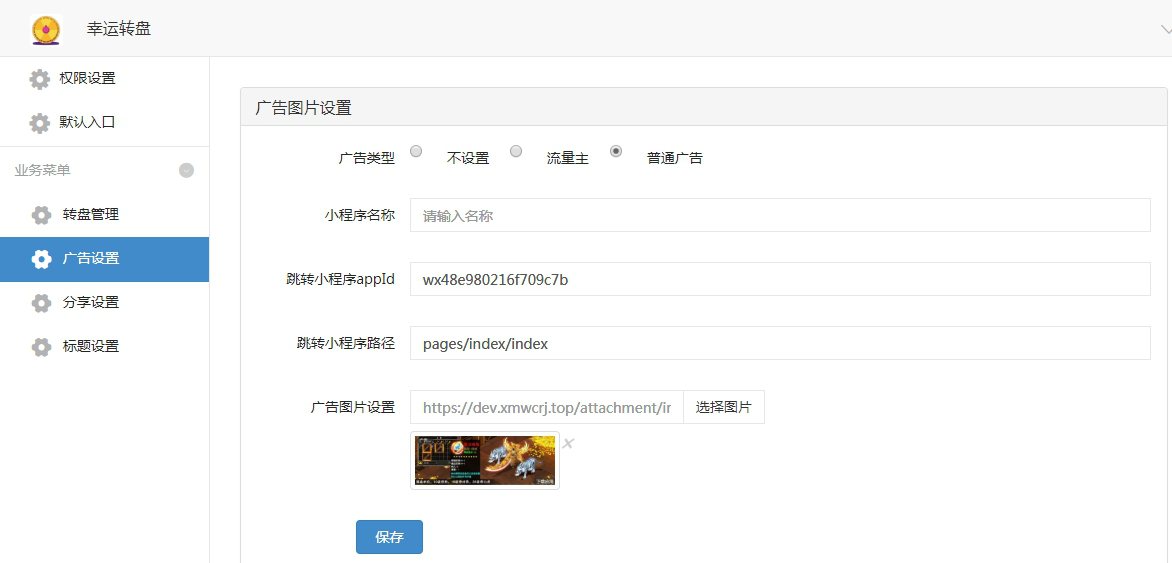Select the 普通广告 radio button
This screenshot has height=563, width=1172.
616,151
